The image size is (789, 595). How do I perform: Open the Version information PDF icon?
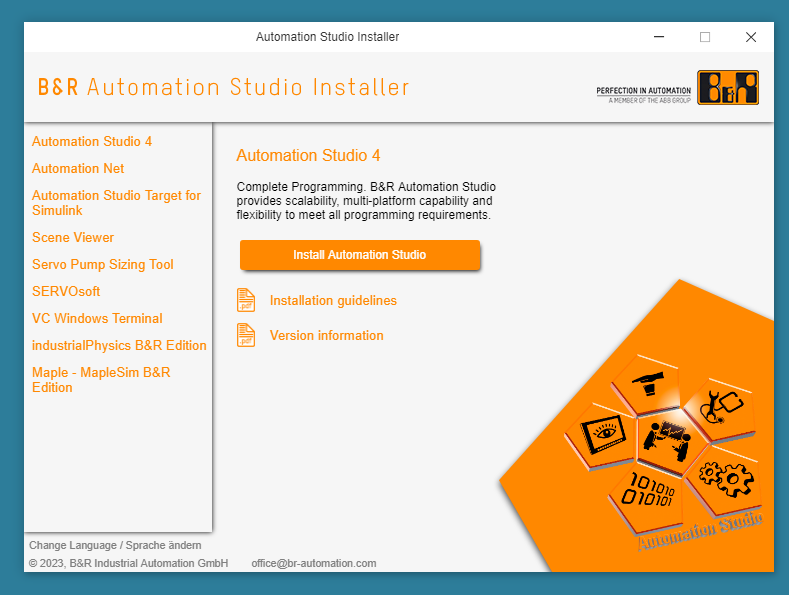click(246, 335)
